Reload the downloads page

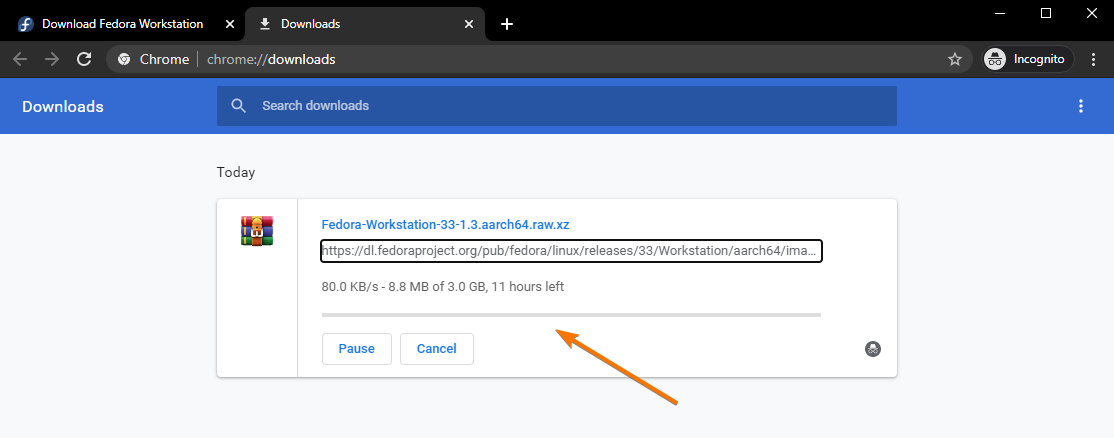coord(84,59)
